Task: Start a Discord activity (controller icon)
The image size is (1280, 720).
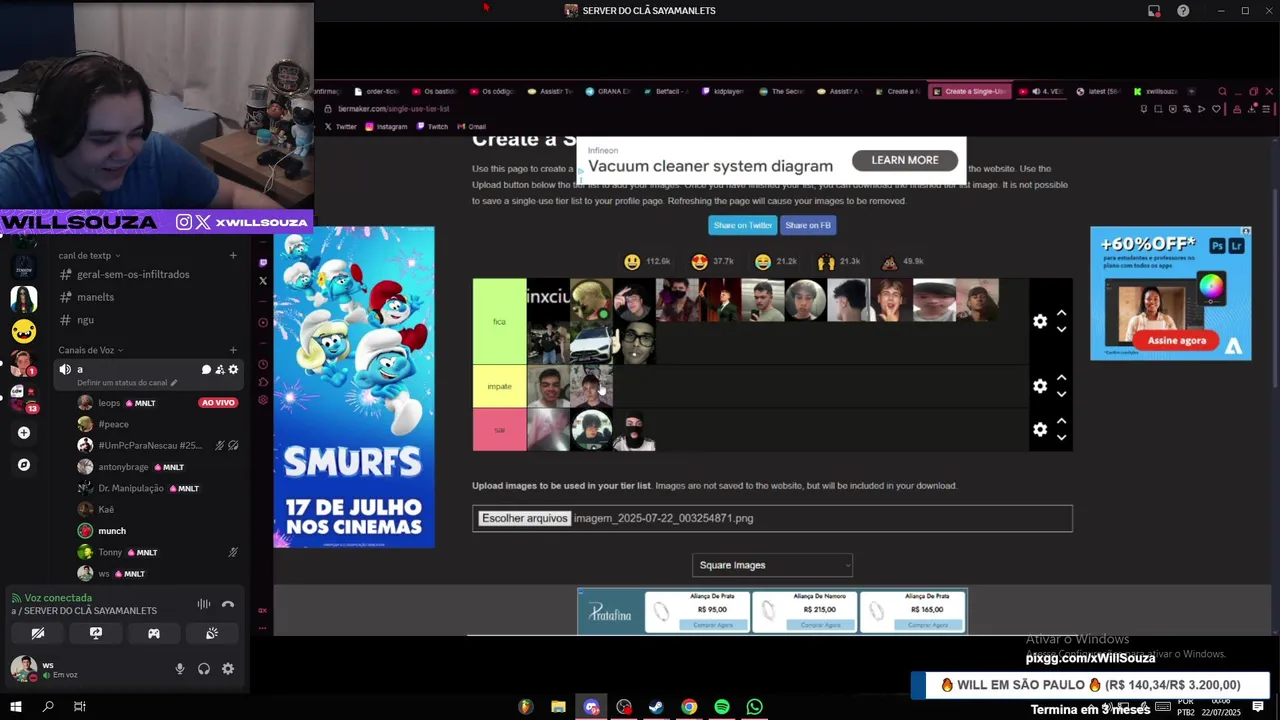Action: coord(154,633)
